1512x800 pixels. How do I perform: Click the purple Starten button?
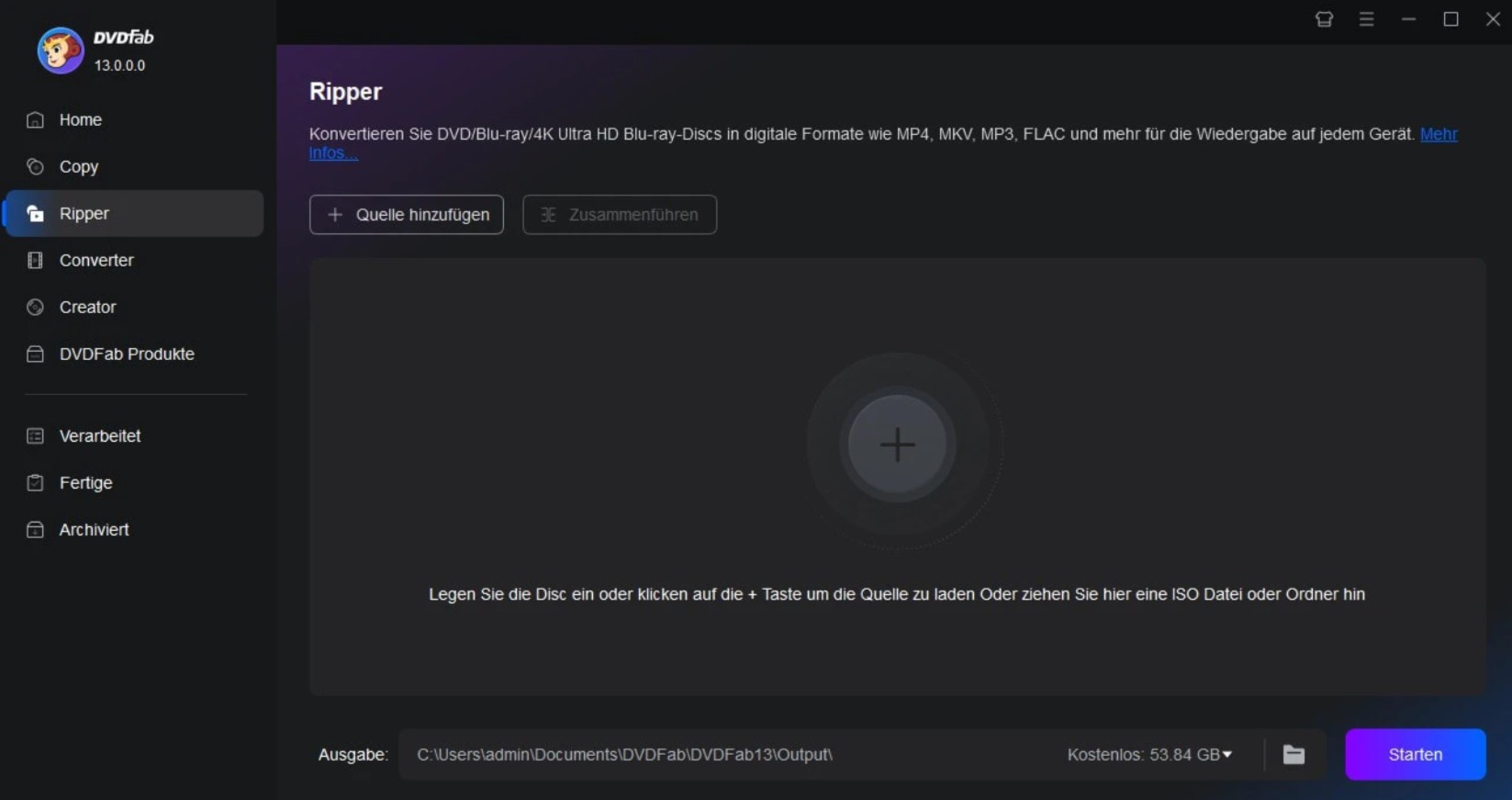[1415, 754]
